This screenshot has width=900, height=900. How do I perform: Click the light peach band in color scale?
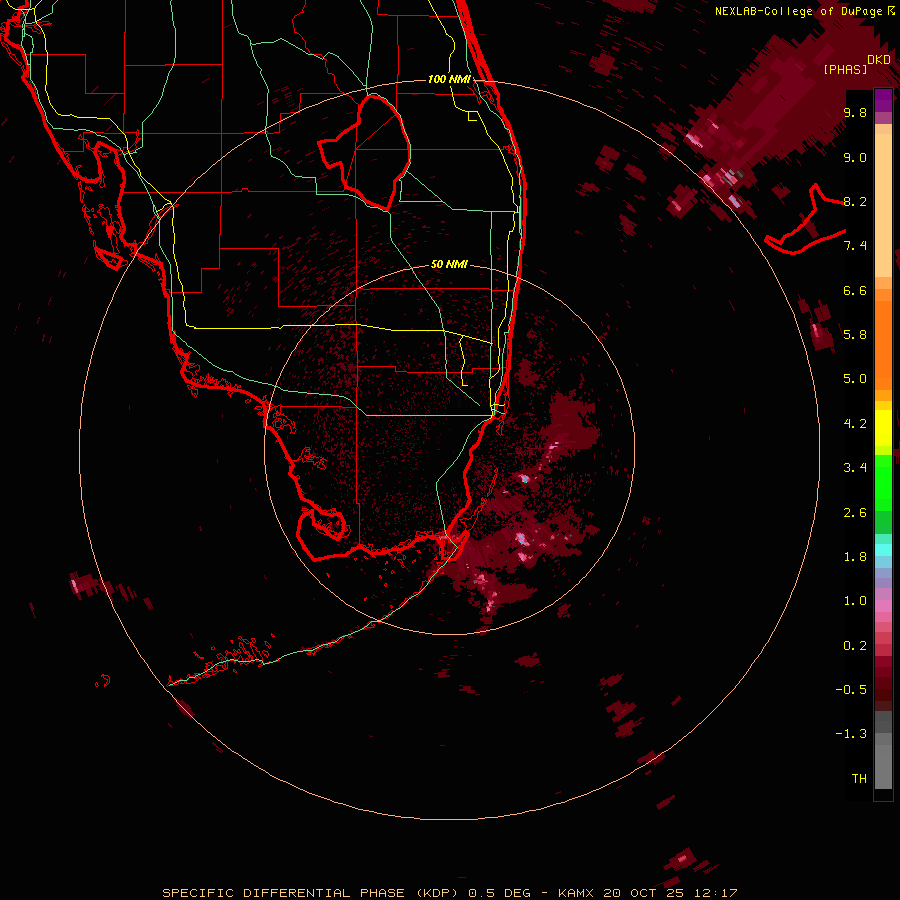883,205
